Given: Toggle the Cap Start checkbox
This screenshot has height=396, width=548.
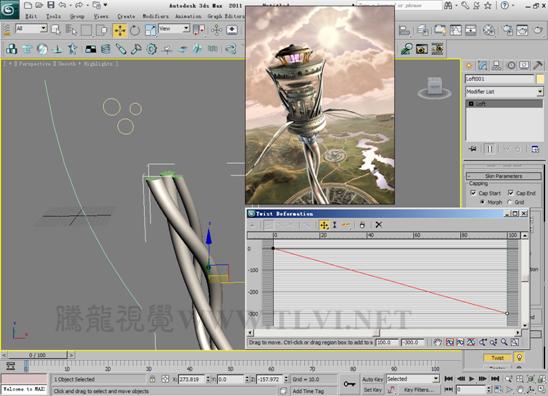Looking at the screenshot, I should (473, 193).
